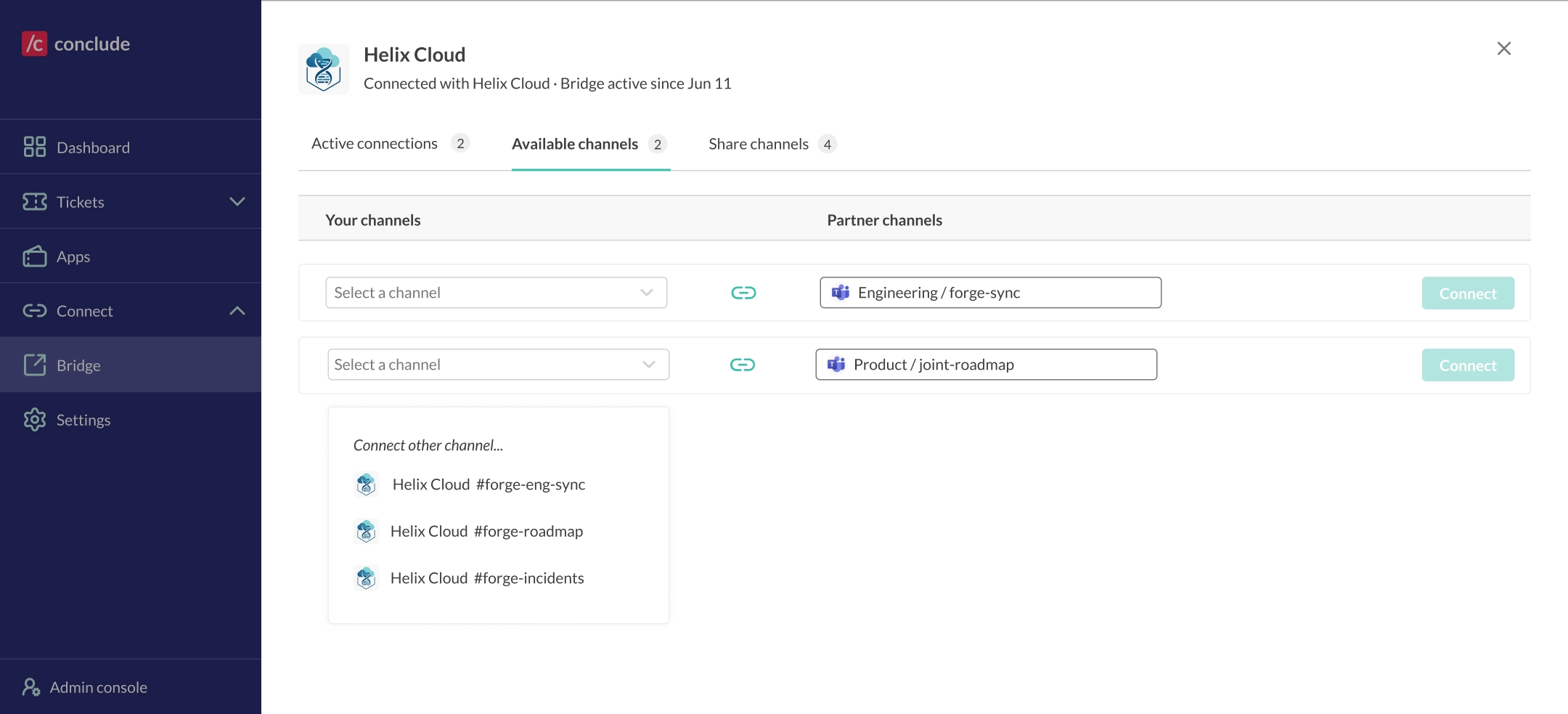Open Apps in sidebar
Screen dimensions: 1568x714
click(131, 256)
